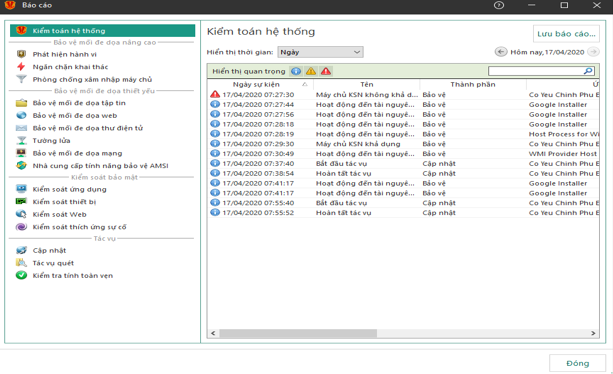Click the folder icon for Bảo vệ mối đe dọa tập tin
This screenshot has width=613, height=374.
pyautogui.click(x=21, y=103)
